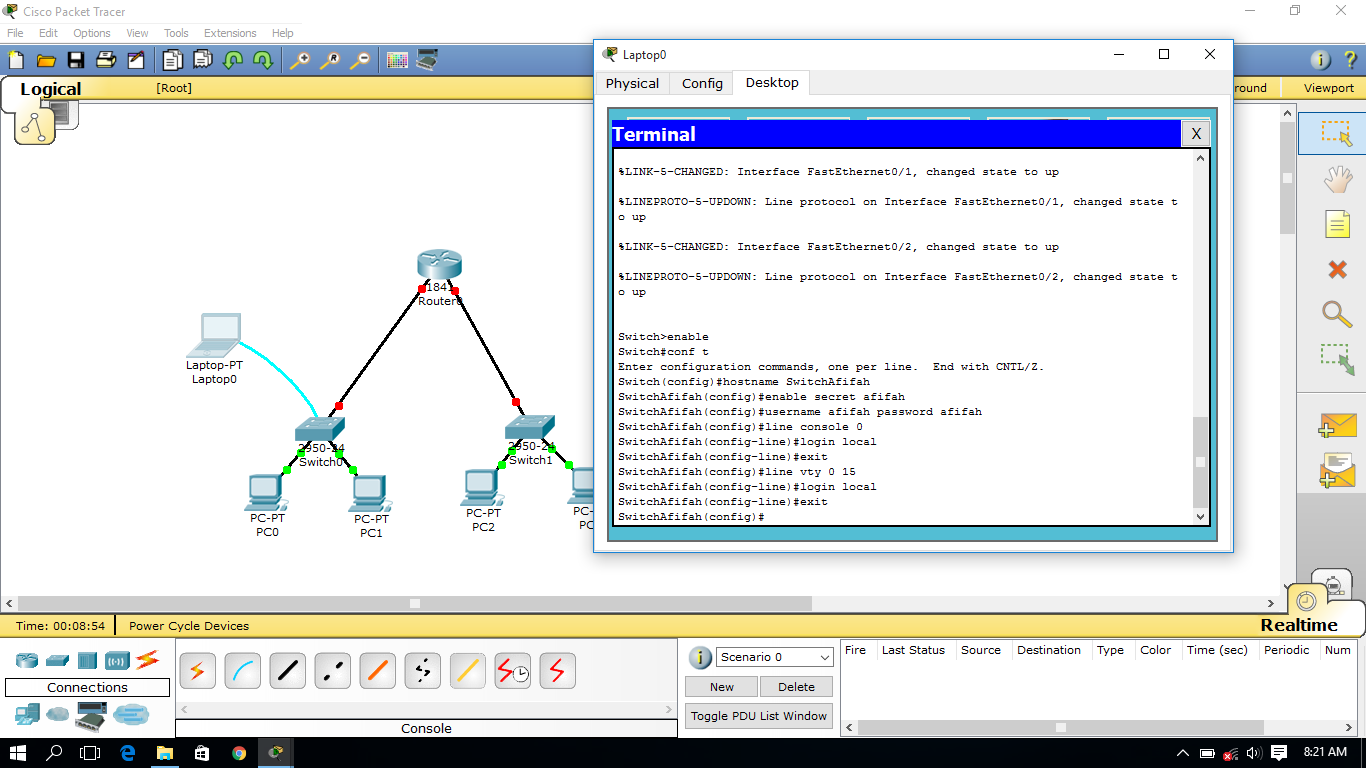Select the Automatic connection lightning bolt
1366x768 pixels.
(197, 670)
